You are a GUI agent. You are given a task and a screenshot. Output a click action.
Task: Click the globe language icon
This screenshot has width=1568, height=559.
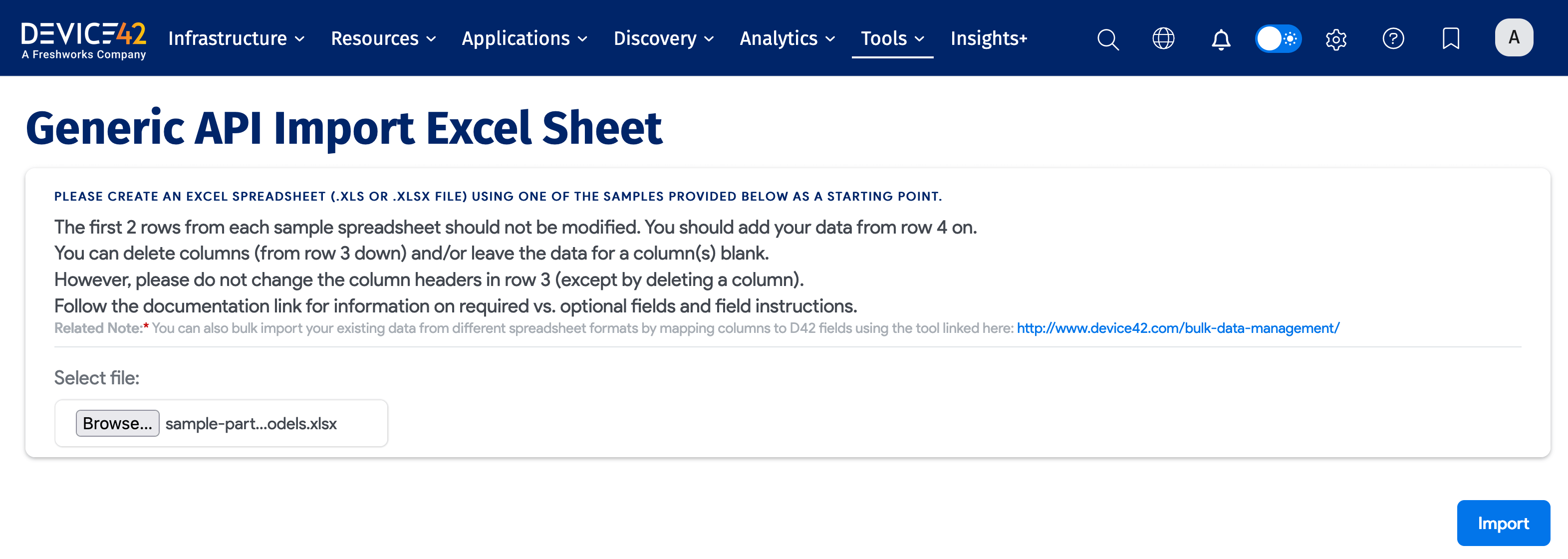1163,39
